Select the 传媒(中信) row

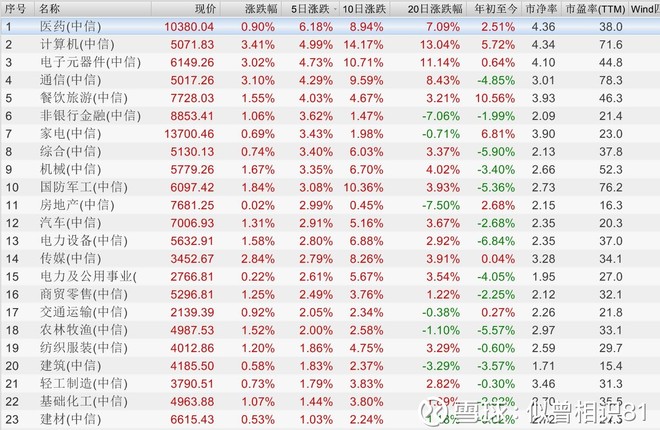tap(330, 259)
